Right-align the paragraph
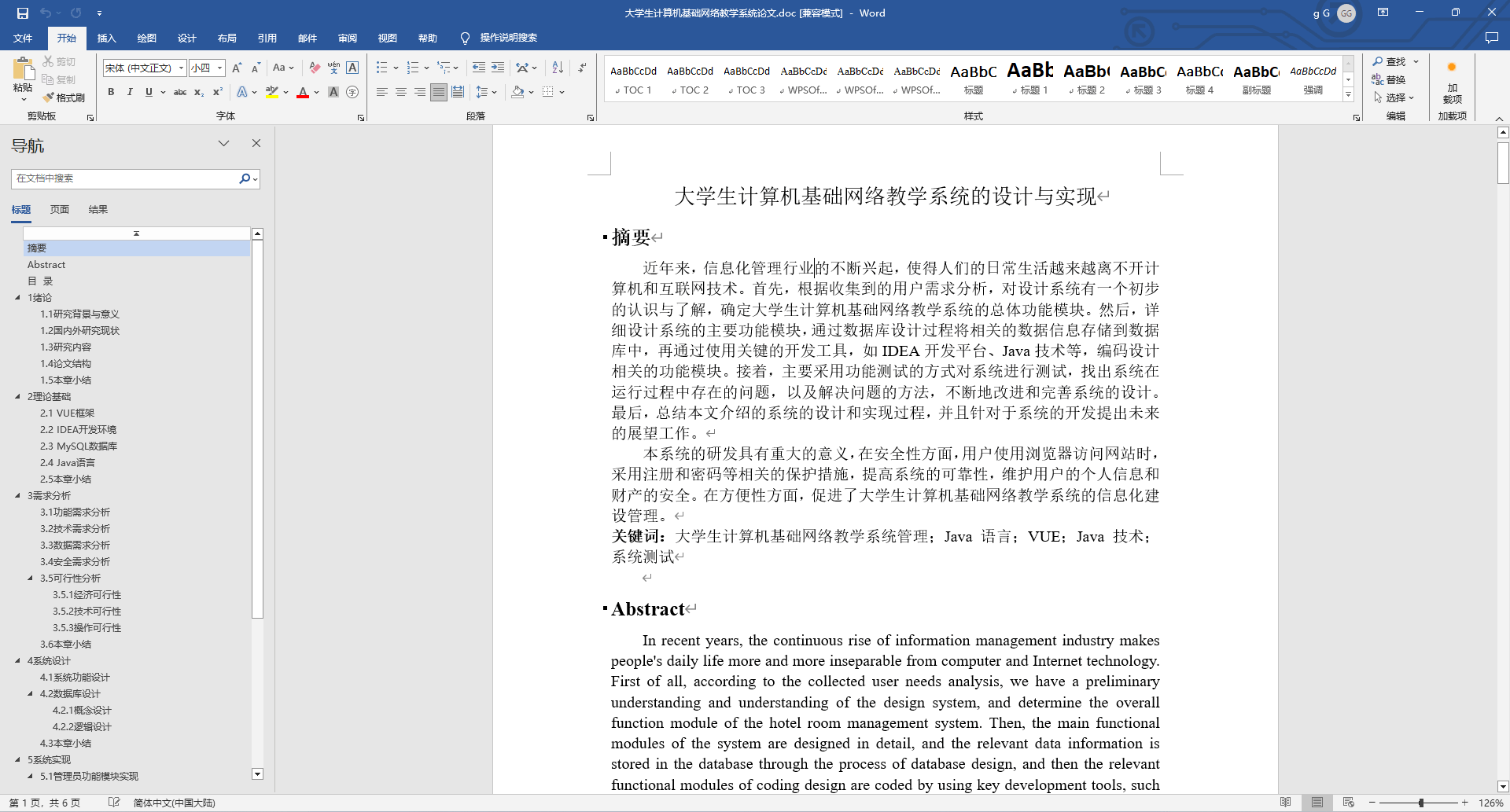This screenshot has height=812, width=1510. pyautogui.click(x=420, y=92)
